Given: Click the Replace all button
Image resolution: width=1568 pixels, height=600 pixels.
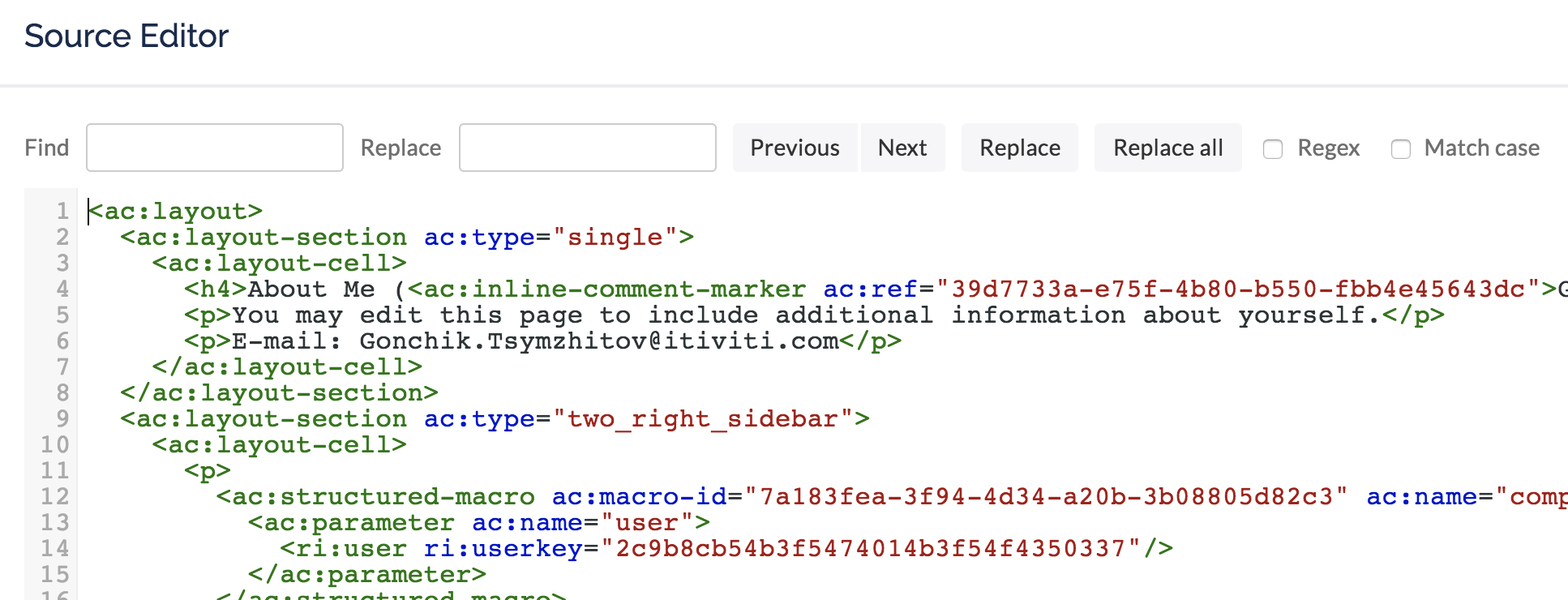Looking at the screenshot, I should pyautogui.click(x=1168, y=148).
